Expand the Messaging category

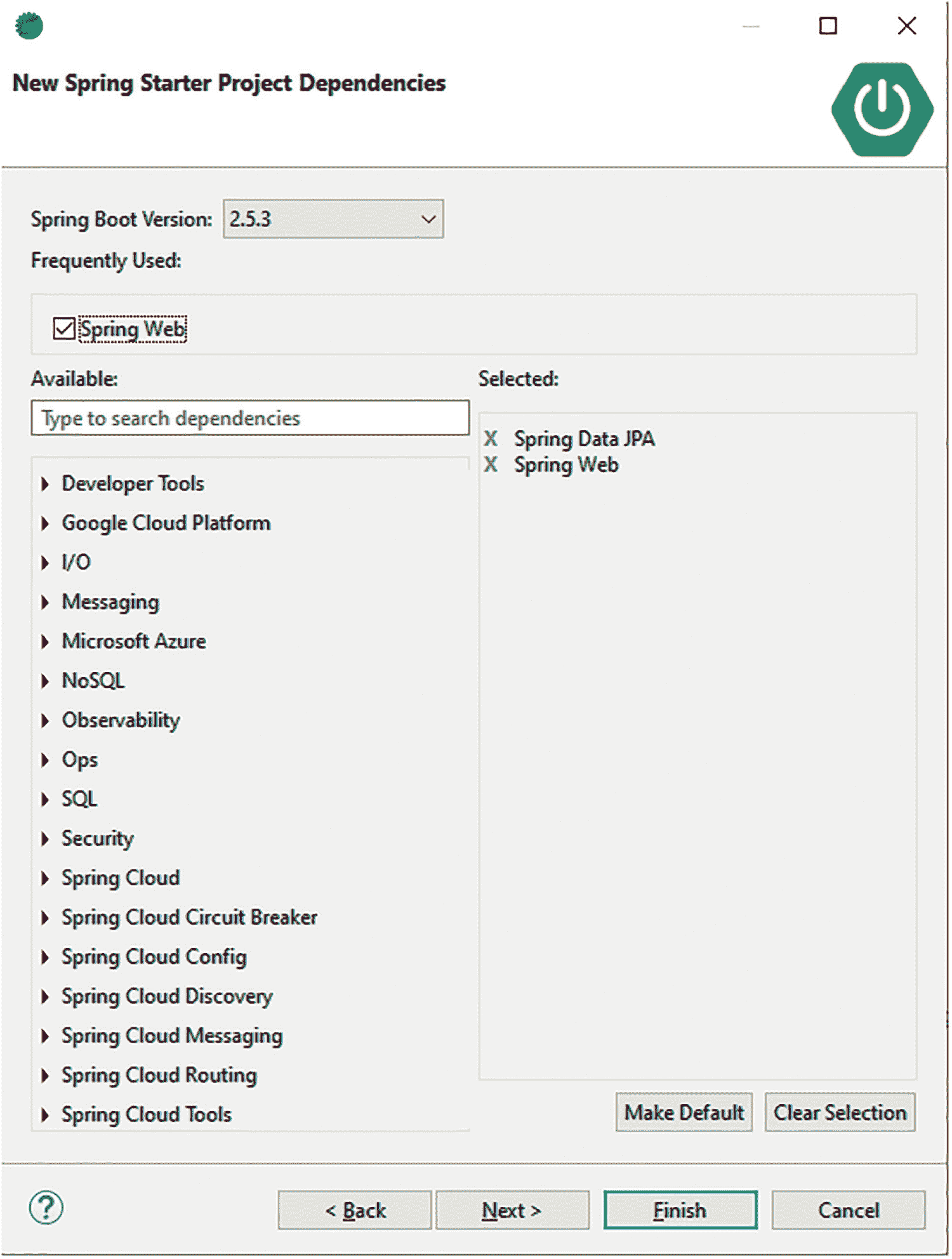point(45,603)
